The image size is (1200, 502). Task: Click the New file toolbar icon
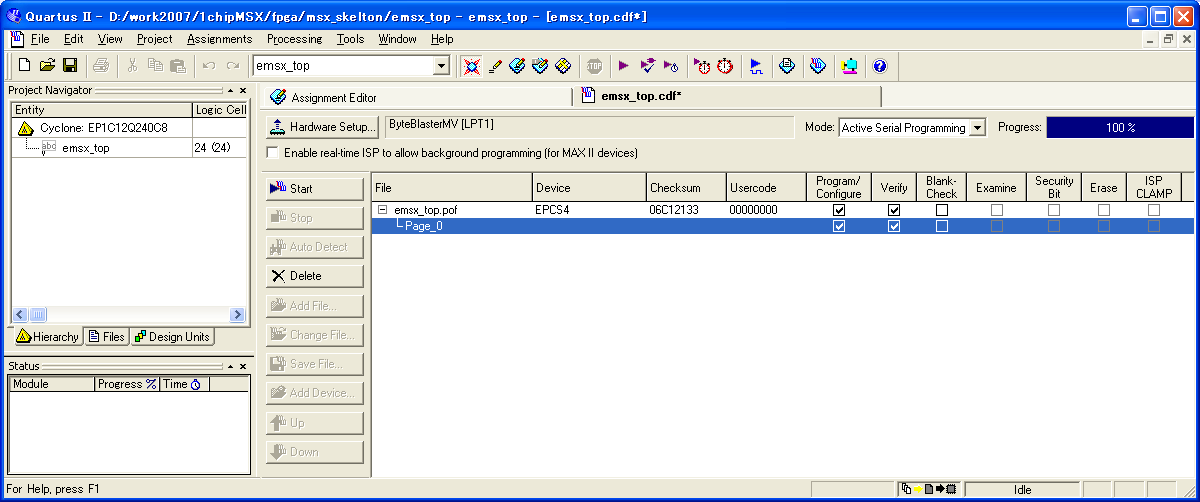25,65
